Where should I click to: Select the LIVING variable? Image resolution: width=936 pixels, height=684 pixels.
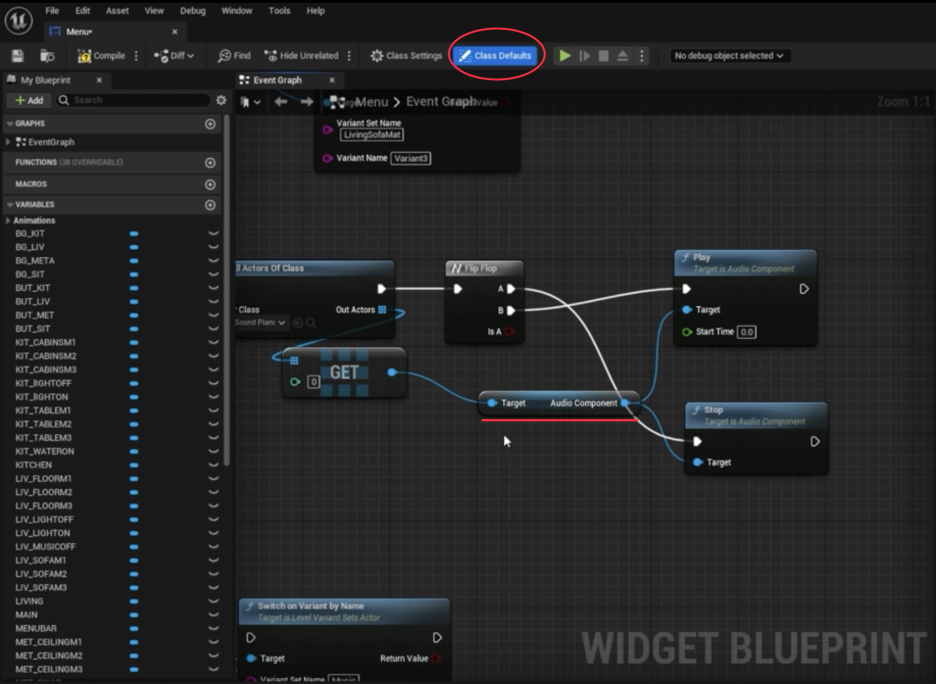click(29, 601)
